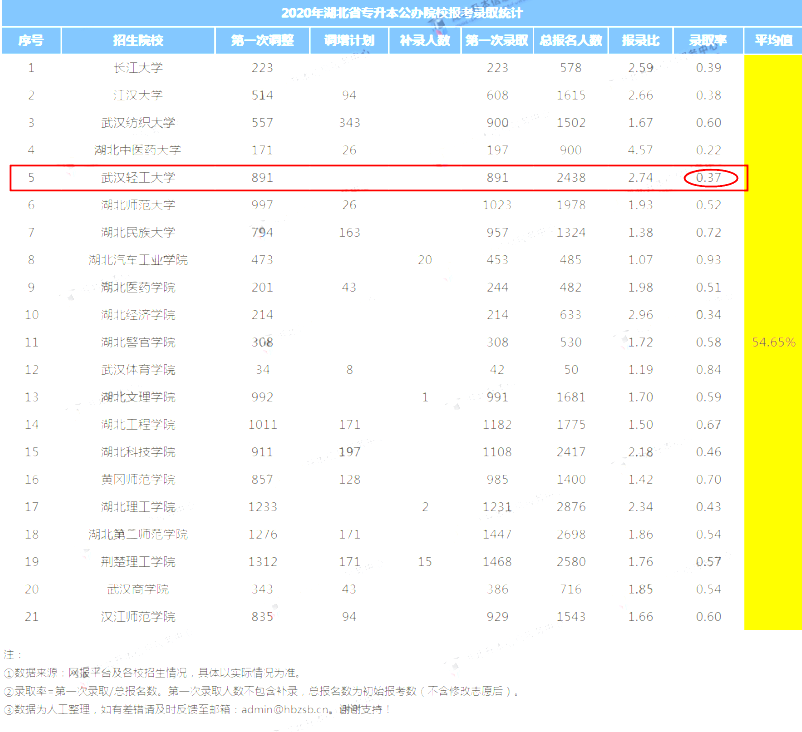802x732 pixels.
Task: Click the 总报名人数 column header
Action: pyautogui.click(x=571, y=40)
